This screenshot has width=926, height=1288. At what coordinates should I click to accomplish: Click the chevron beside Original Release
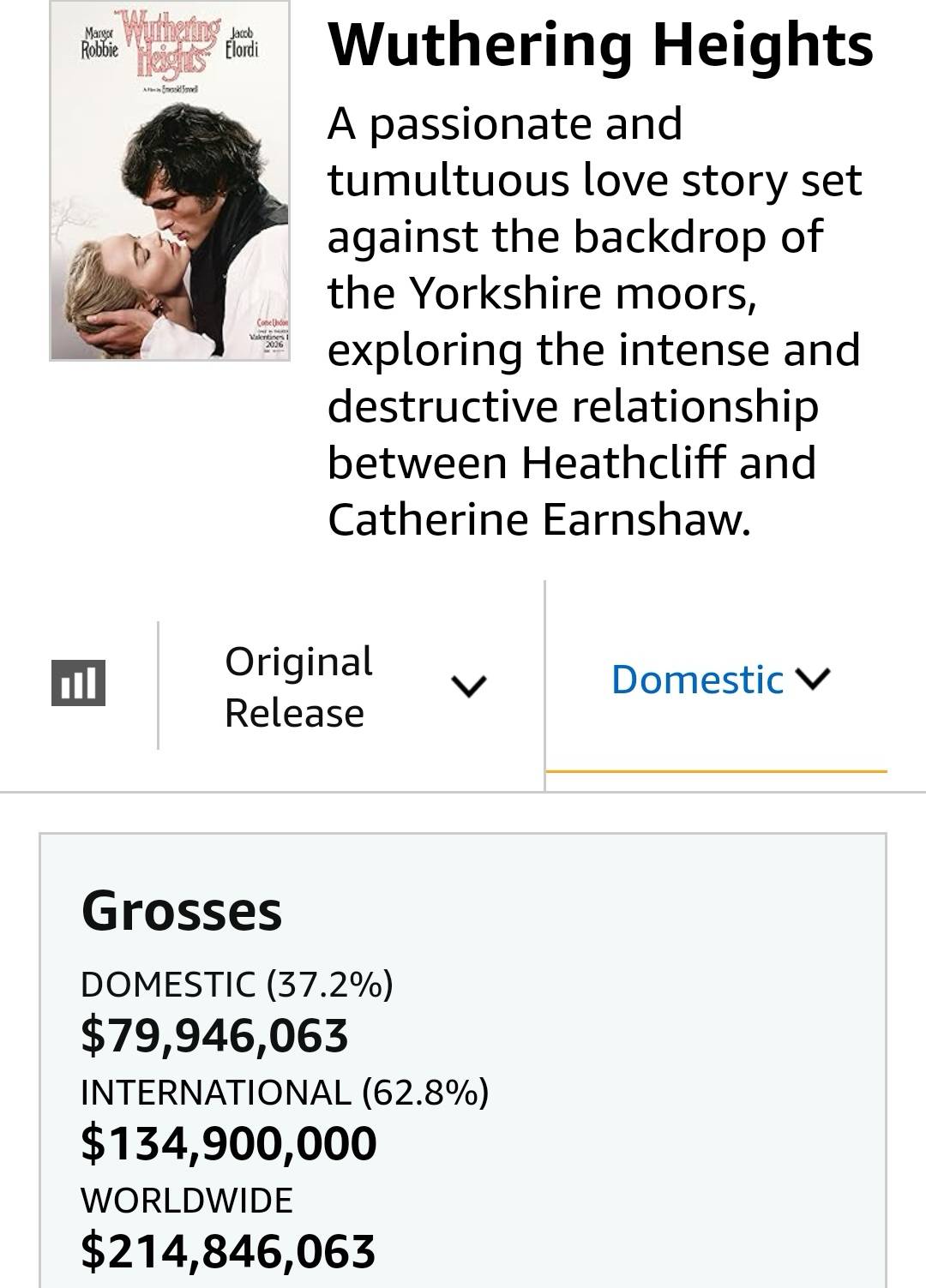pos(469,685)
